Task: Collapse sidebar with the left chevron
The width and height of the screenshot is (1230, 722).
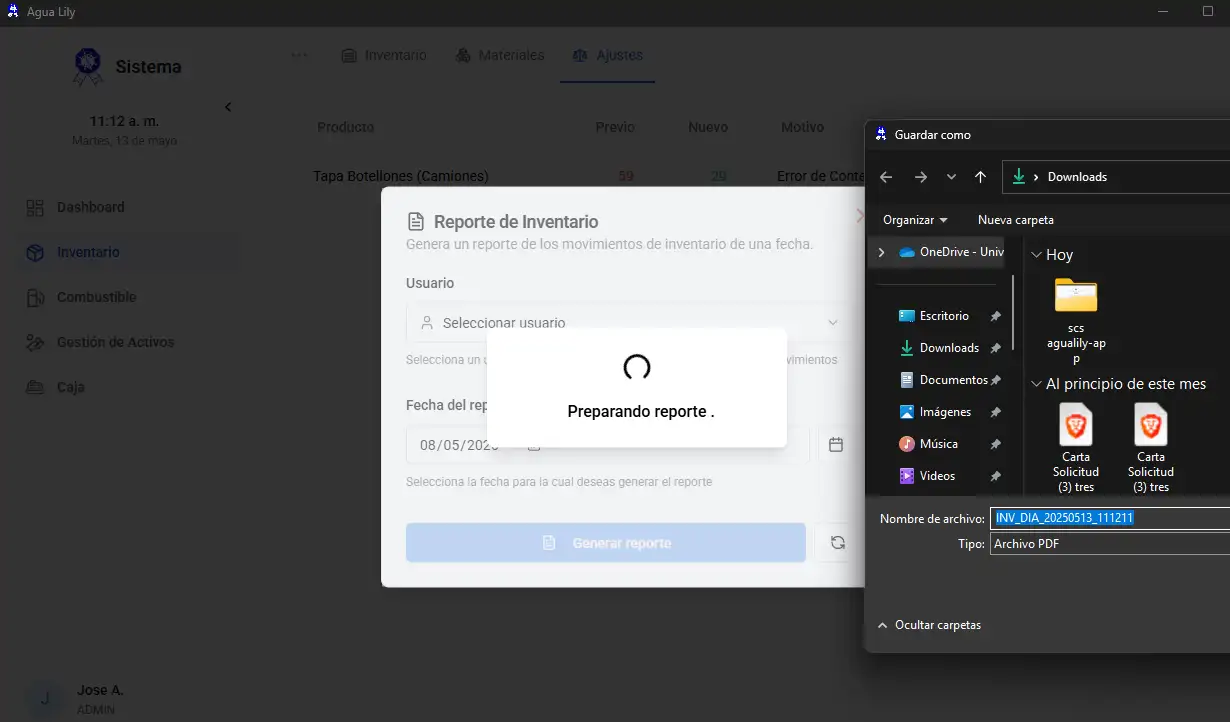Action: click(228, 107)
